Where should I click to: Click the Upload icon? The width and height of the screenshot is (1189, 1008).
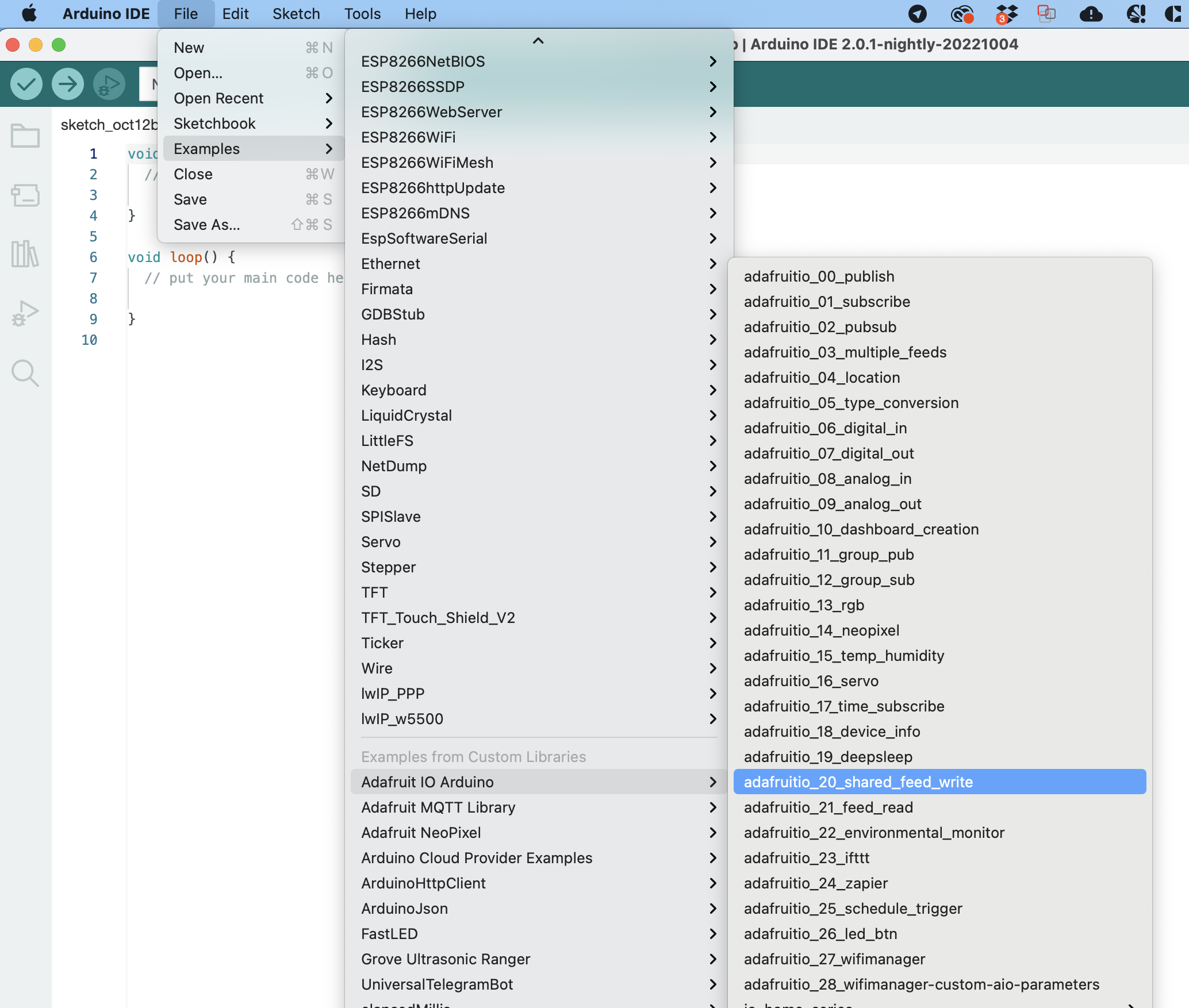[x=67, y=84]
